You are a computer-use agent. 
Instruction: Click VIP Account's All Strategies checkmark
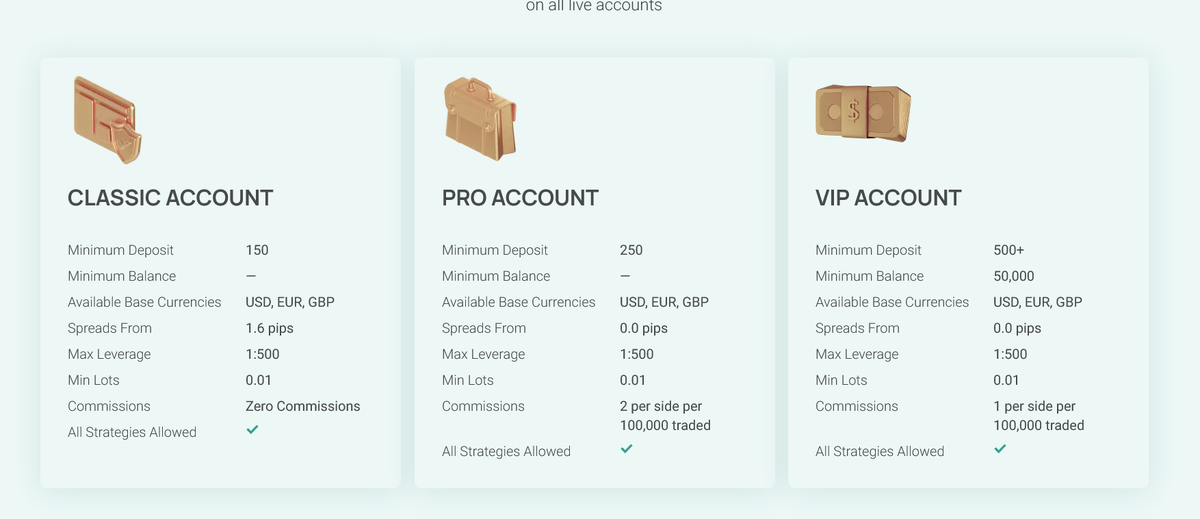pyautogui.click(x=1000, y=448)
